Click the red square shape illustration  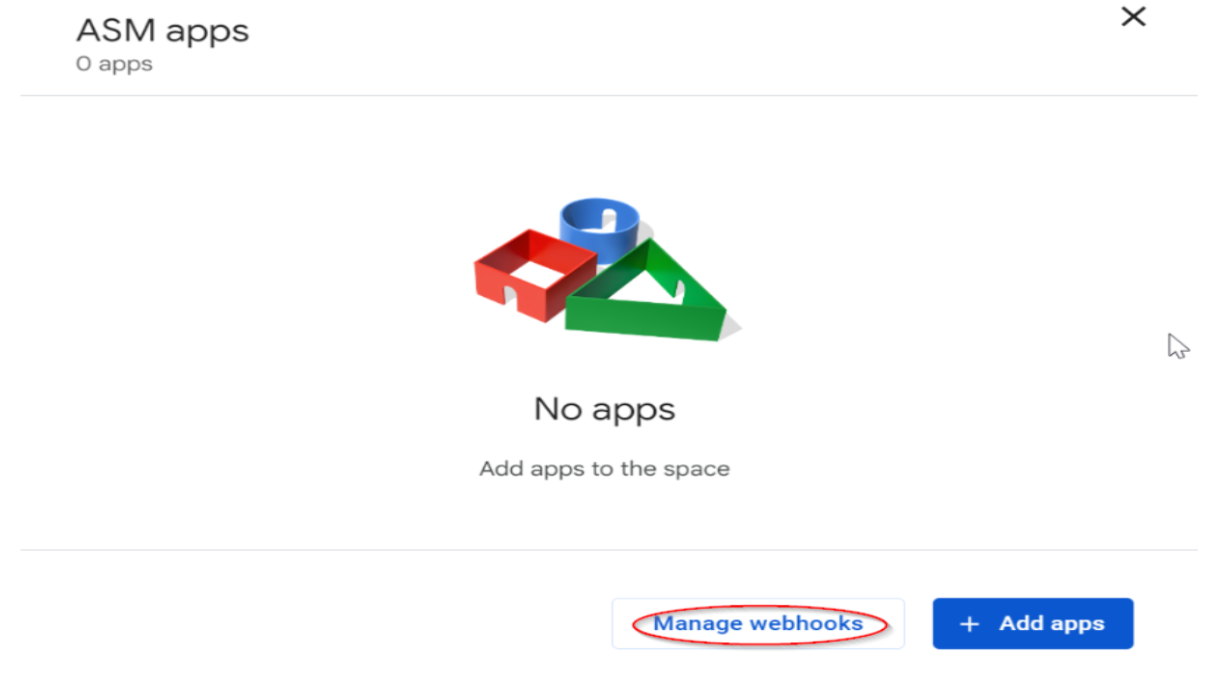[534, 274]
